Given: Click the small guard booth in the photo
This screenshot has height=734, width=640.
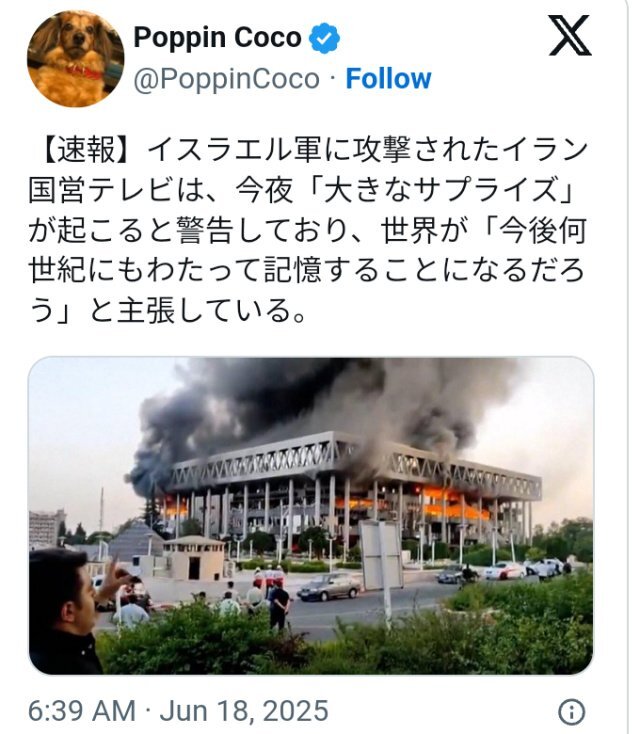Looking at the screenshot, I should (x=194, y=559).
